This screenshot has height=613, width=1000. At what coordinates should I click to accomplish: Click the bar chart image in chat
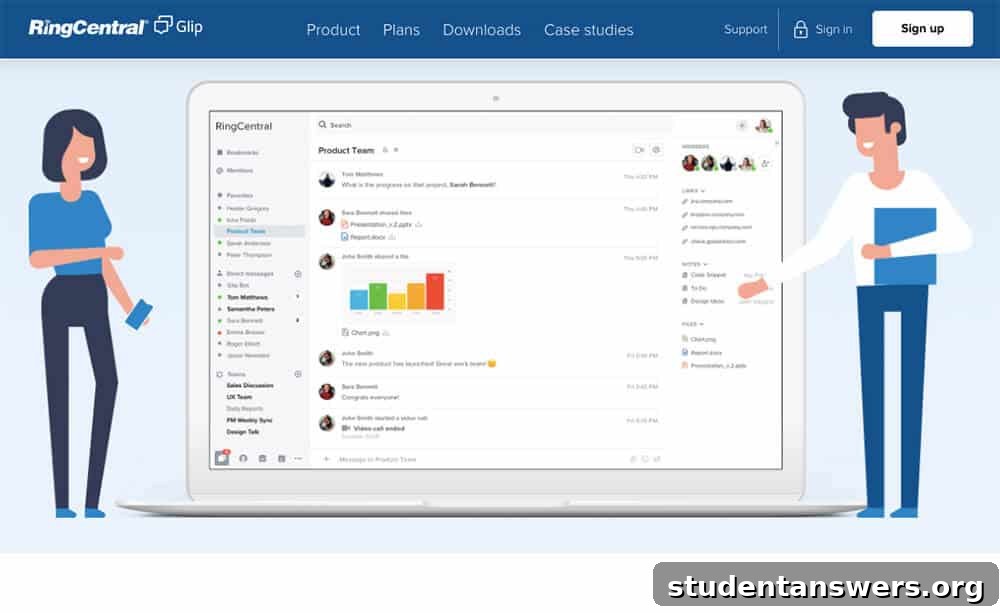point(399,292)
